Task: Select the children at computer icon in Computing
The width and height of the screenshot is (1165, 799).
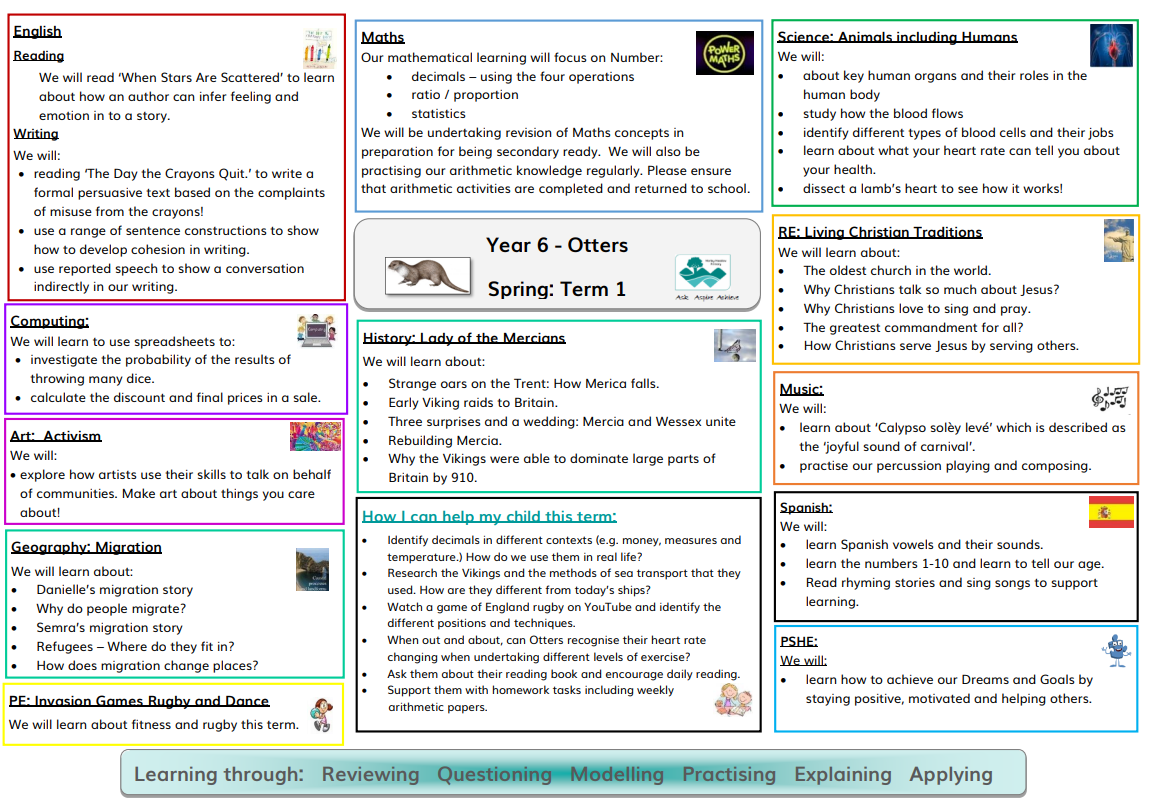Action: click(315, 331)
